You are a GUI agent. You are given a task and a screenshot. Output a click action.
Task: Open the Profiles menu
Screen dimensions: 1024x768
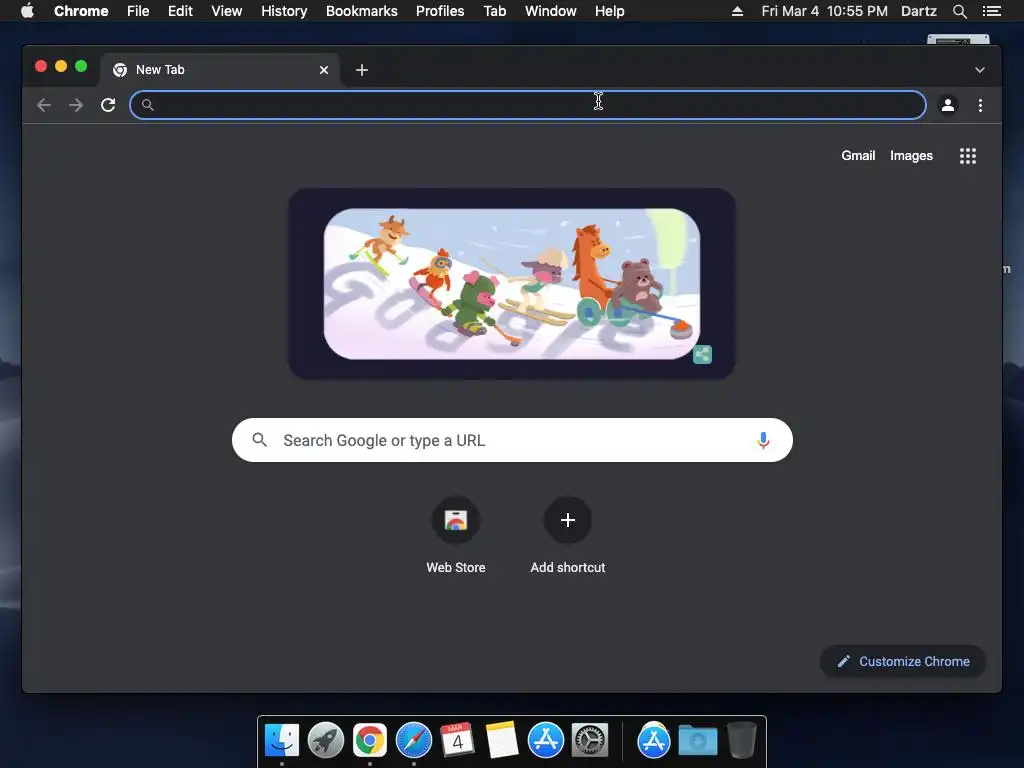point(440,11)
